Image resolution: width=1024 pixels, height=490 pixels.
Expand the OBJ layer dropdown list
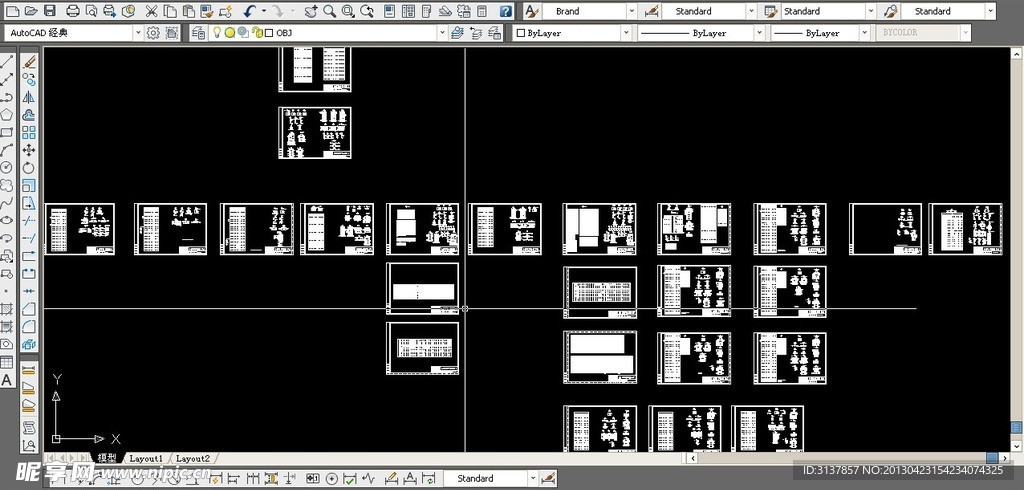(442, 33)
